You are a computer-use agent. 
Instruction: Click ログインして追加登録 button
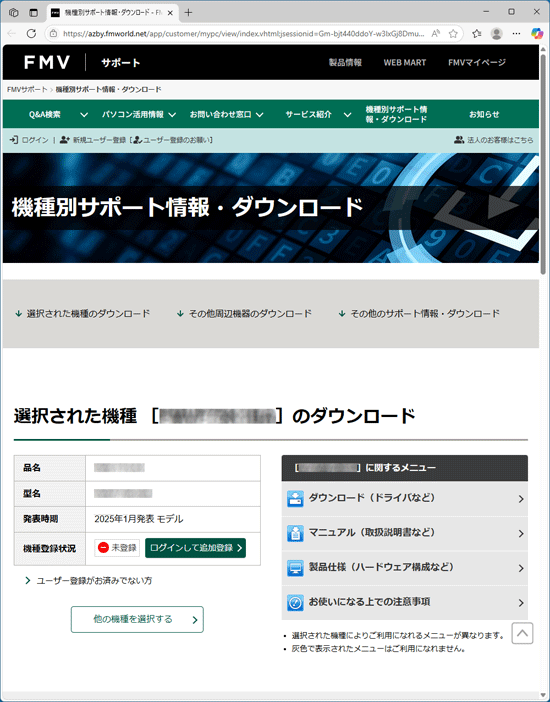[195, 548]
